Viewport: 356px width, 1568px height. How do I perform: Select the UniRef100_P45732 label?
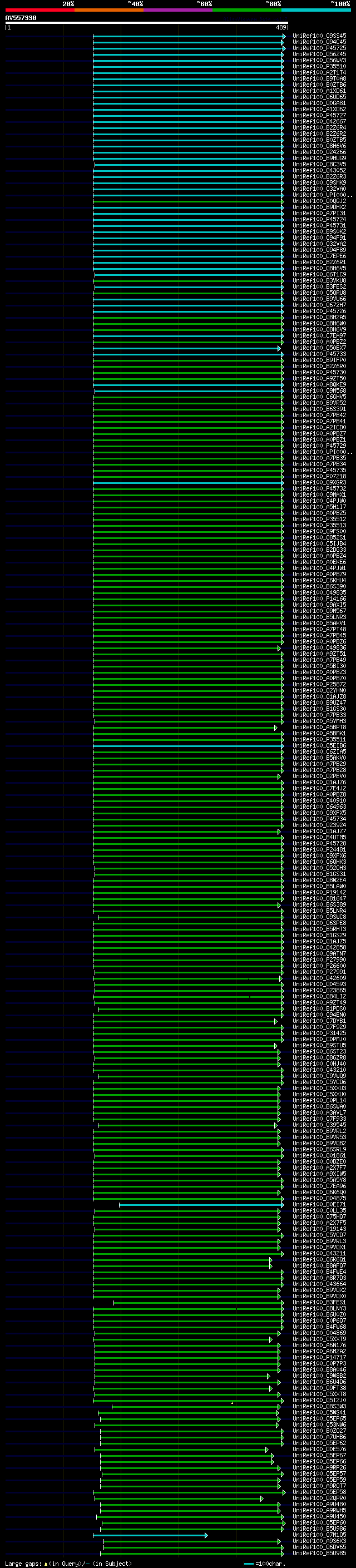click(319, 489)
